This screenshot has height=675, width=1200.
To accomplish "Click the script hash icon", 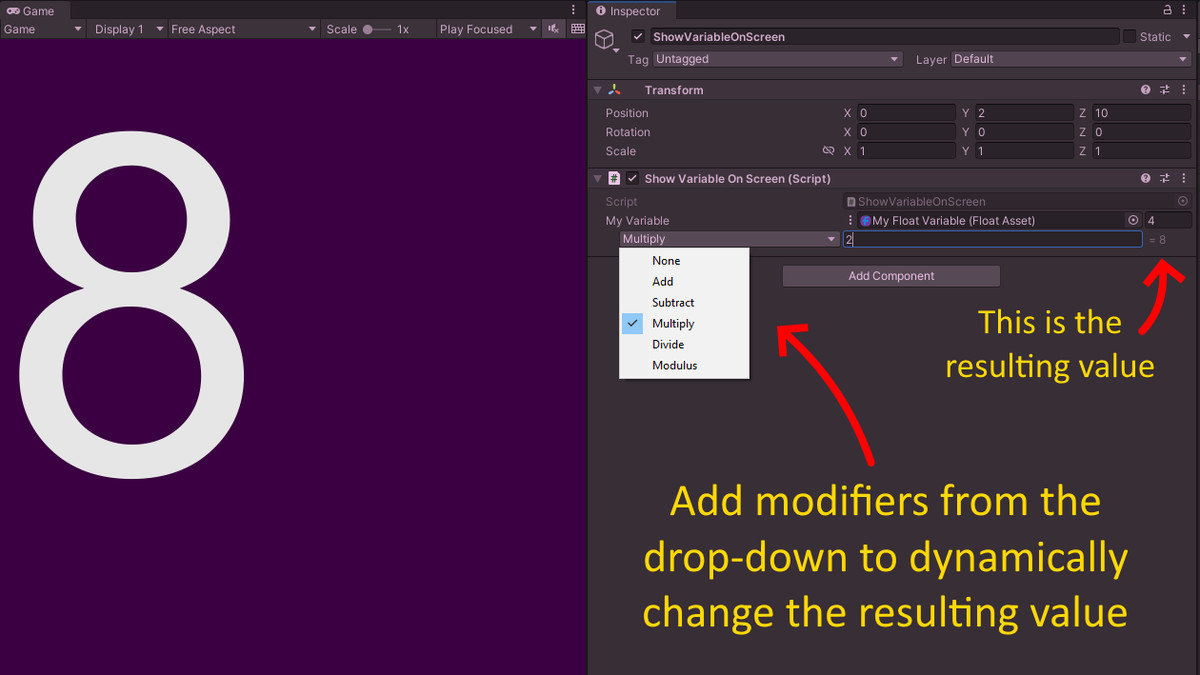I will coord(614,178).
